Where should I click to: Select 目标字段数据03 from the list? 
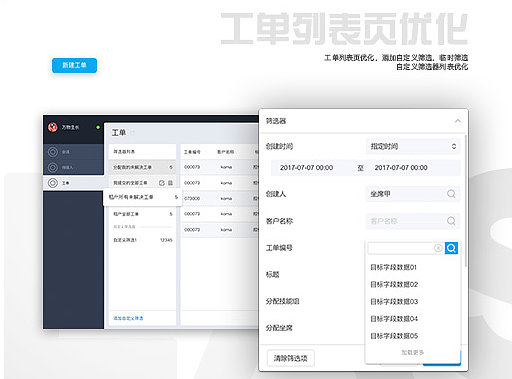[394, 302]
